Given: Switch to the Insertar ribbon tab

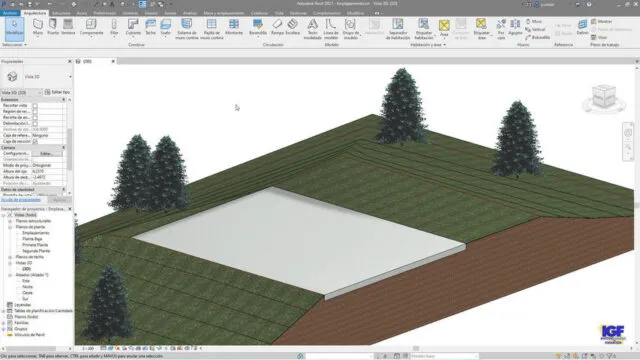Looking at the screenshot, I should tap(151, 13).
